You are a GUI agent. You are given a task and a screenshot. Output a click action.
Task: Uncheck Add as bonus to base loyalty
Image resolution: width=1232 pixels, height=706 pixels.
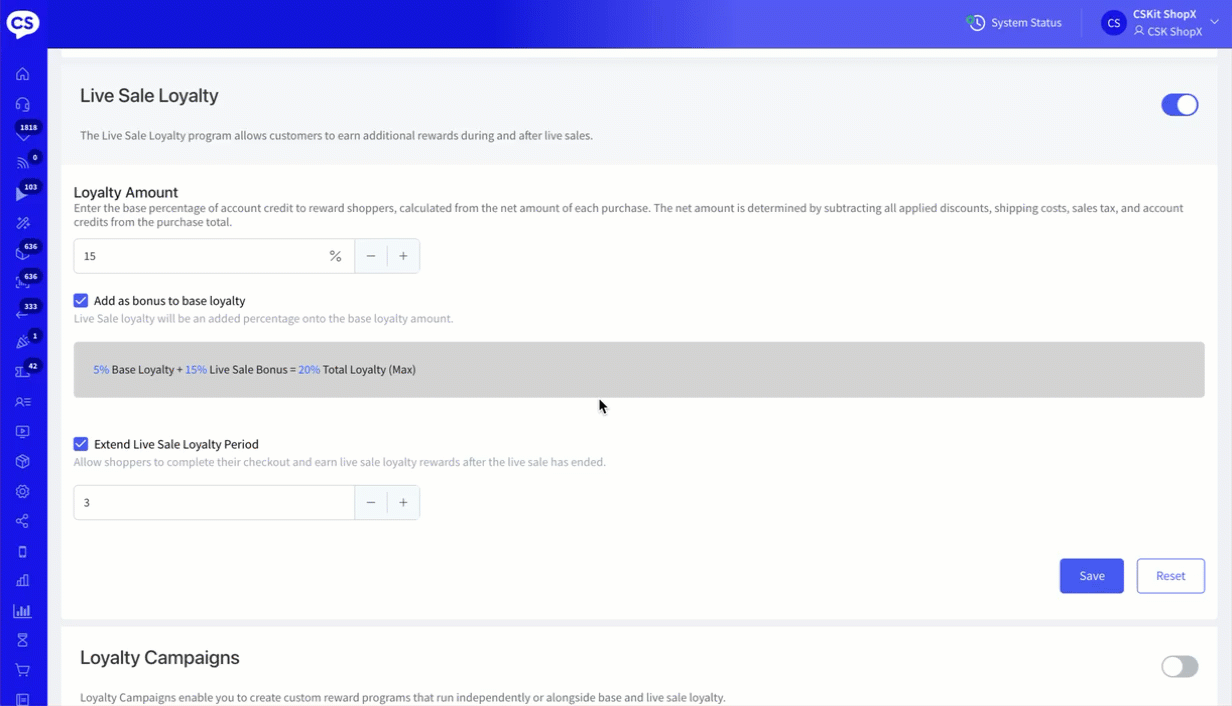pyautogui.click(x=81, y=300)
